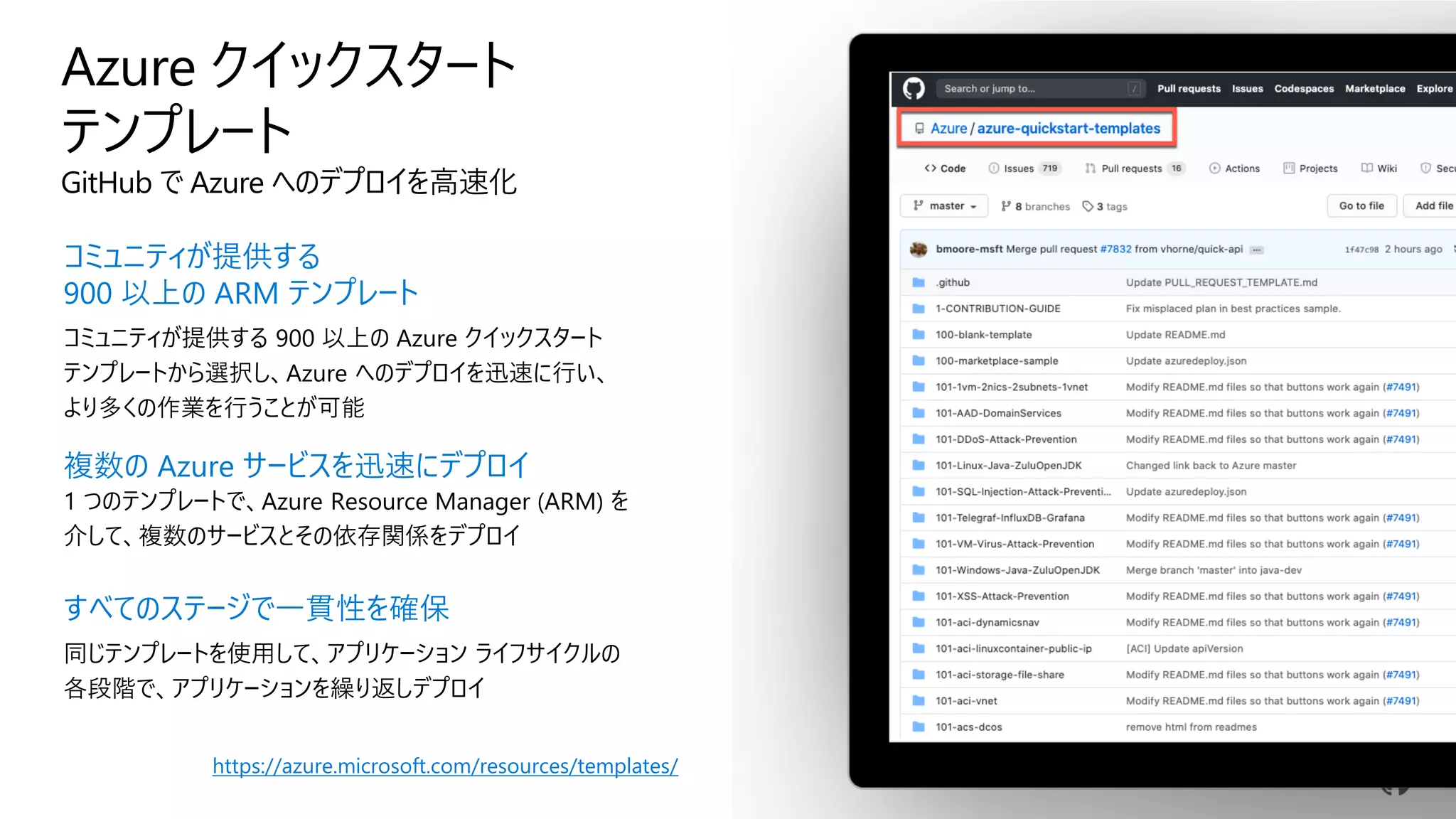Open Marketplace in GitHub top navigation
Image resolution: width=1456 pixels, height=819 pixels.
tap(1375, 89)
